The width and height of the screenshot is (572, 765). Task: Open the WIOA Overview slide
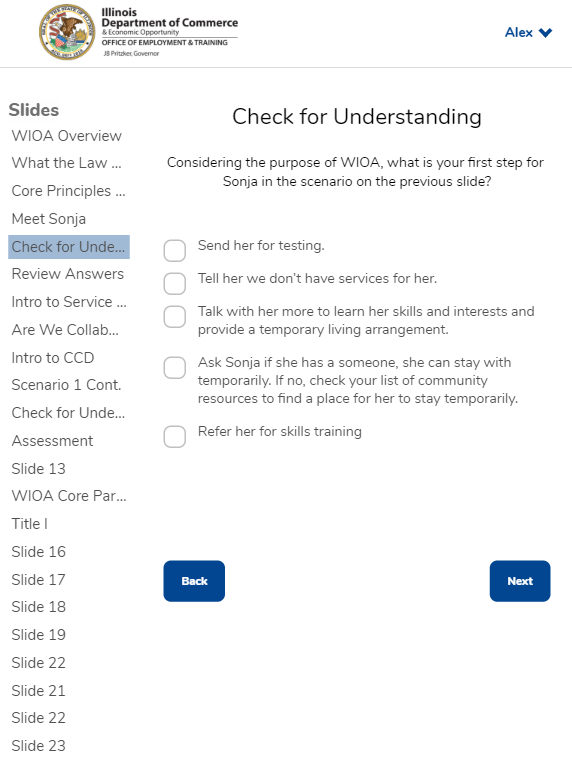coord(66,136)
